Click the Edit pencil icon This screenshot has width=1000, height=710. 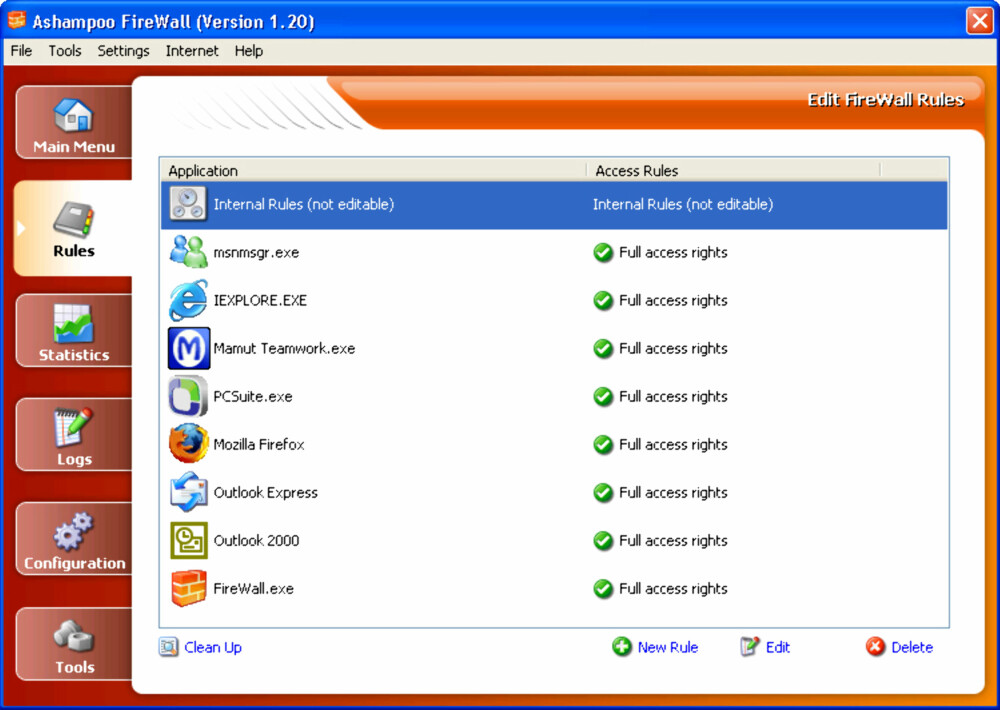click(750, 647)
